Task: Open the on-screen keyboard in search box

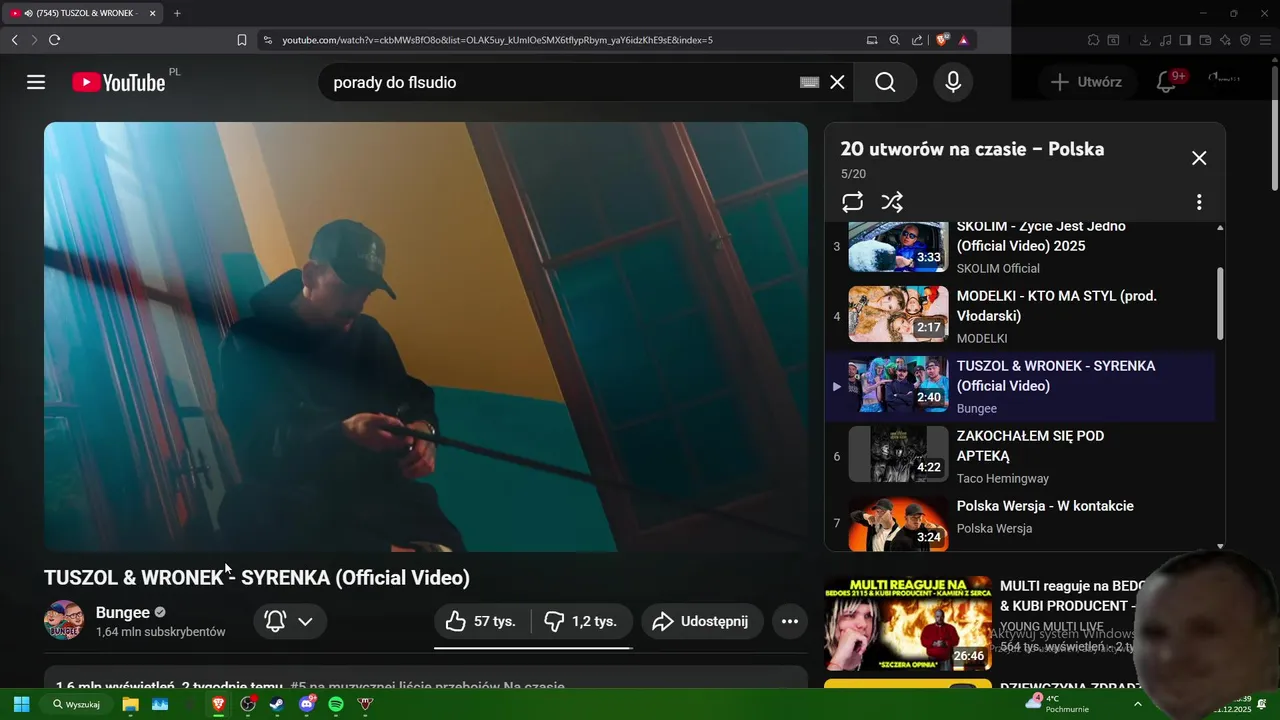Action: (x=810, y=82)
